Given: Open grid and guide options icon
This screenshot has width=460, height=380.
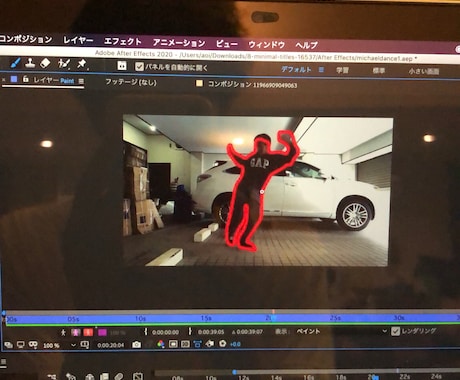Looking at the screenshot, I should 85,345.
